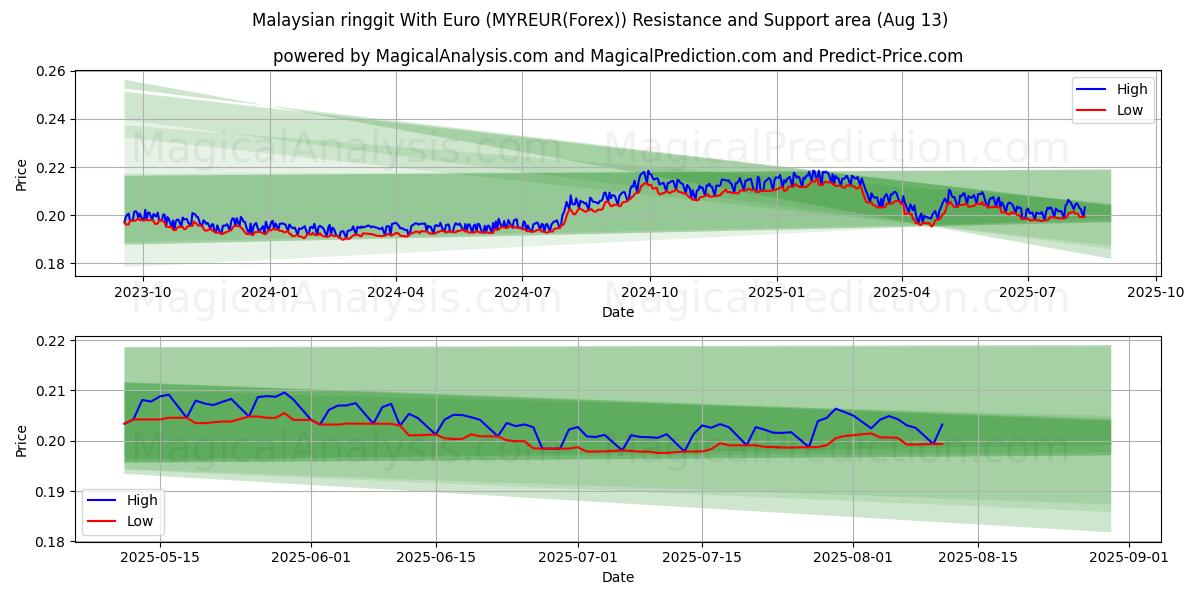The image size is (1200, 600).
Task: Select the '2025-04' x-axis label
Action: [902, 292]
